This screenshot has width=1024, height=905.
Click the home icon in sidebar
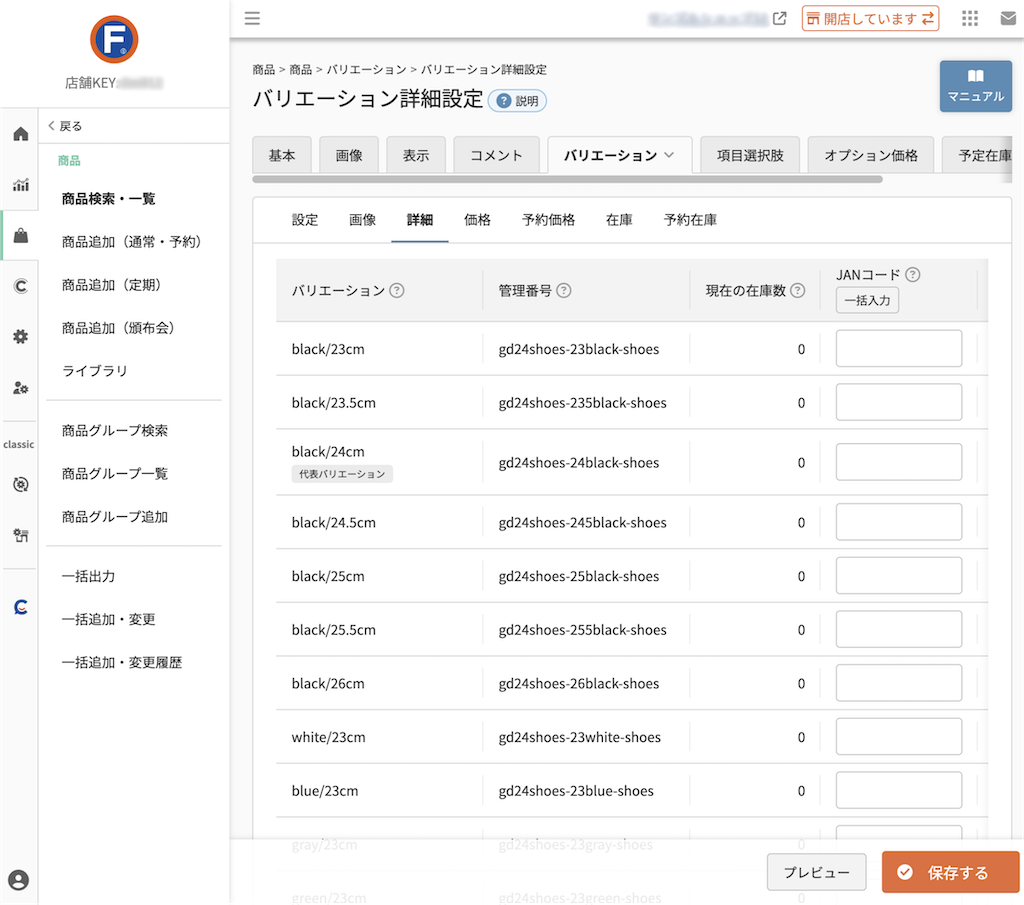point(21,134)
